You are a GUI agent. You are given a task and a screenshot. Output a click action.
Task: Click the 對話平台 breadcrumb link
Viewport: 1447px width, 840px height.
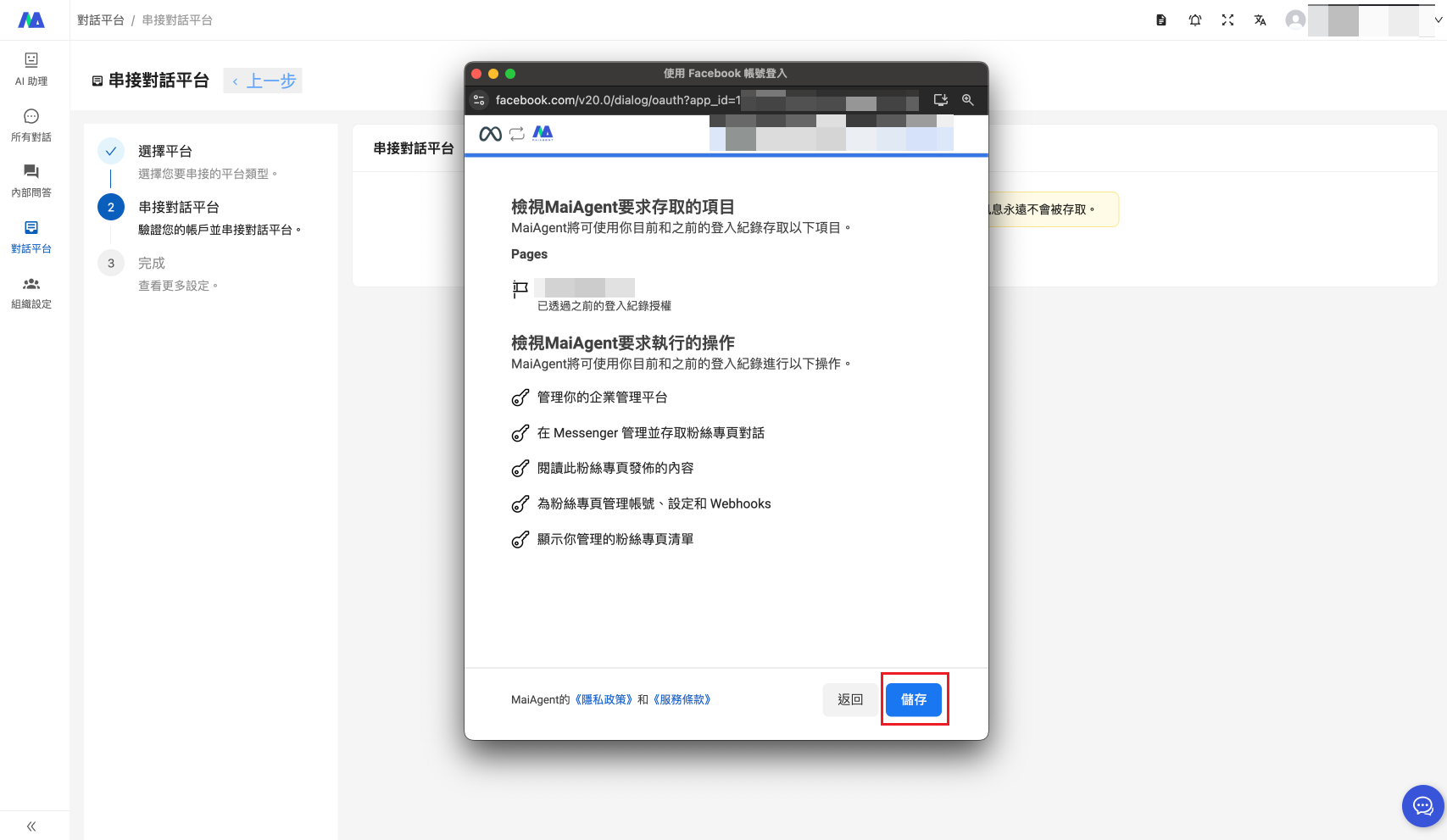point(100,20)
